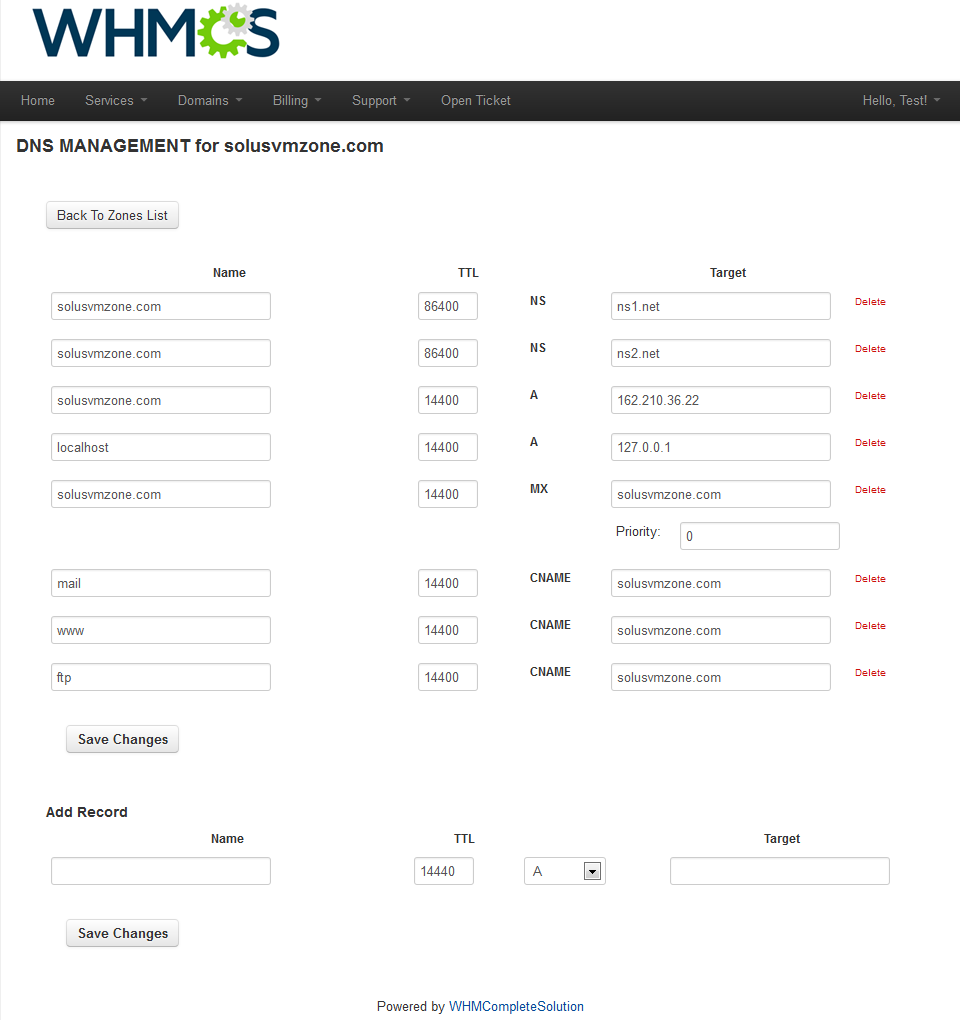The width and height of the screenshot is (960, 1020).
Task: Edit TTL of the mail CNAME record
Action: click(x=447, y=583)
